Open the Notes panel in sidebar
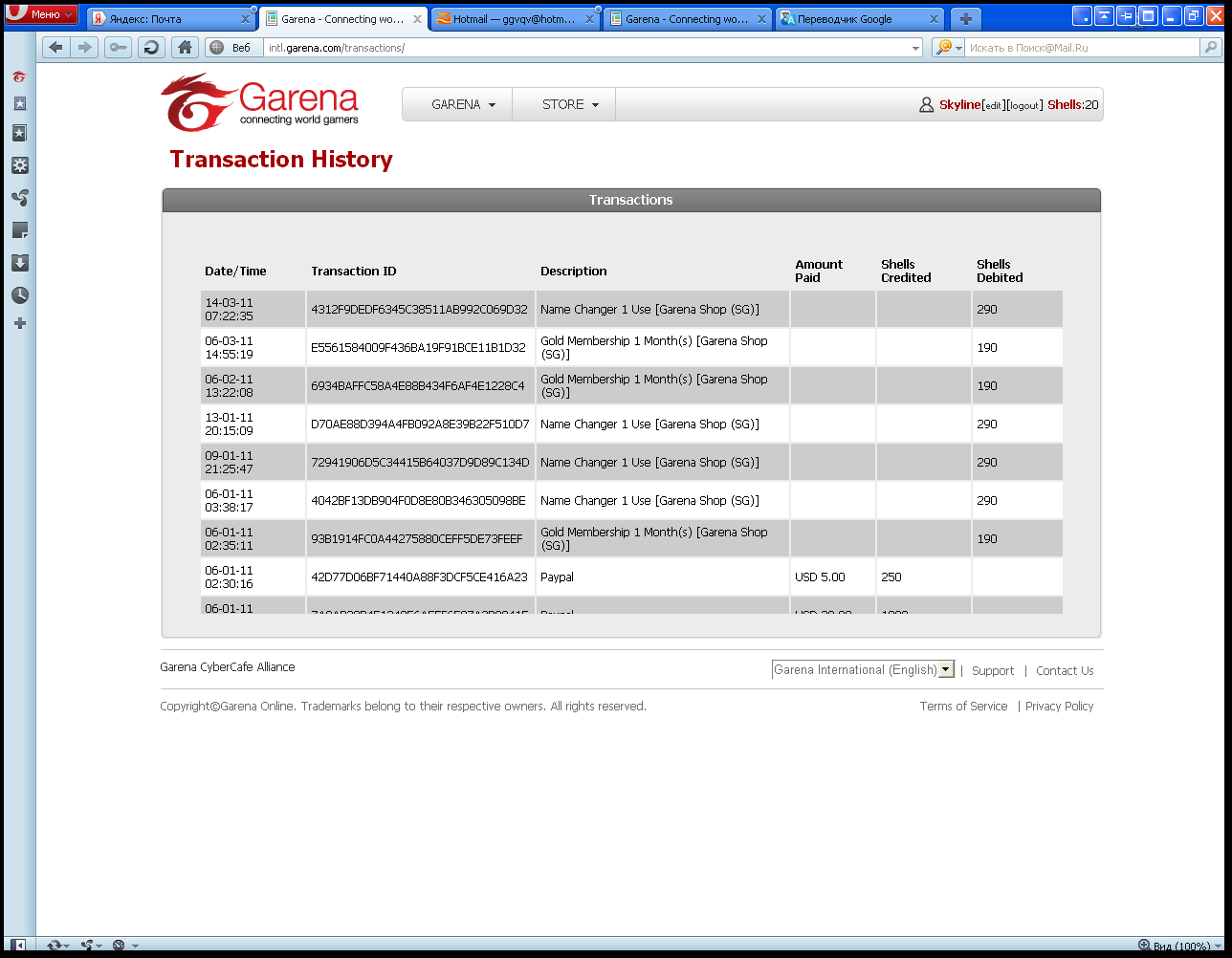 click(19, 230)
